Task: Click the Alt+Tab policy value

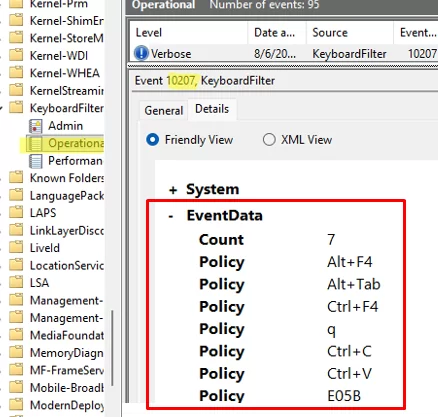Action: coord(354,284)
